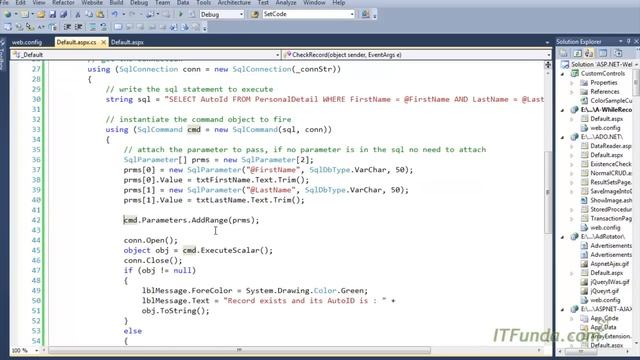Click the editor vertical scrollbar thumb
Screen dimensions: 640x360
[548, 192]
